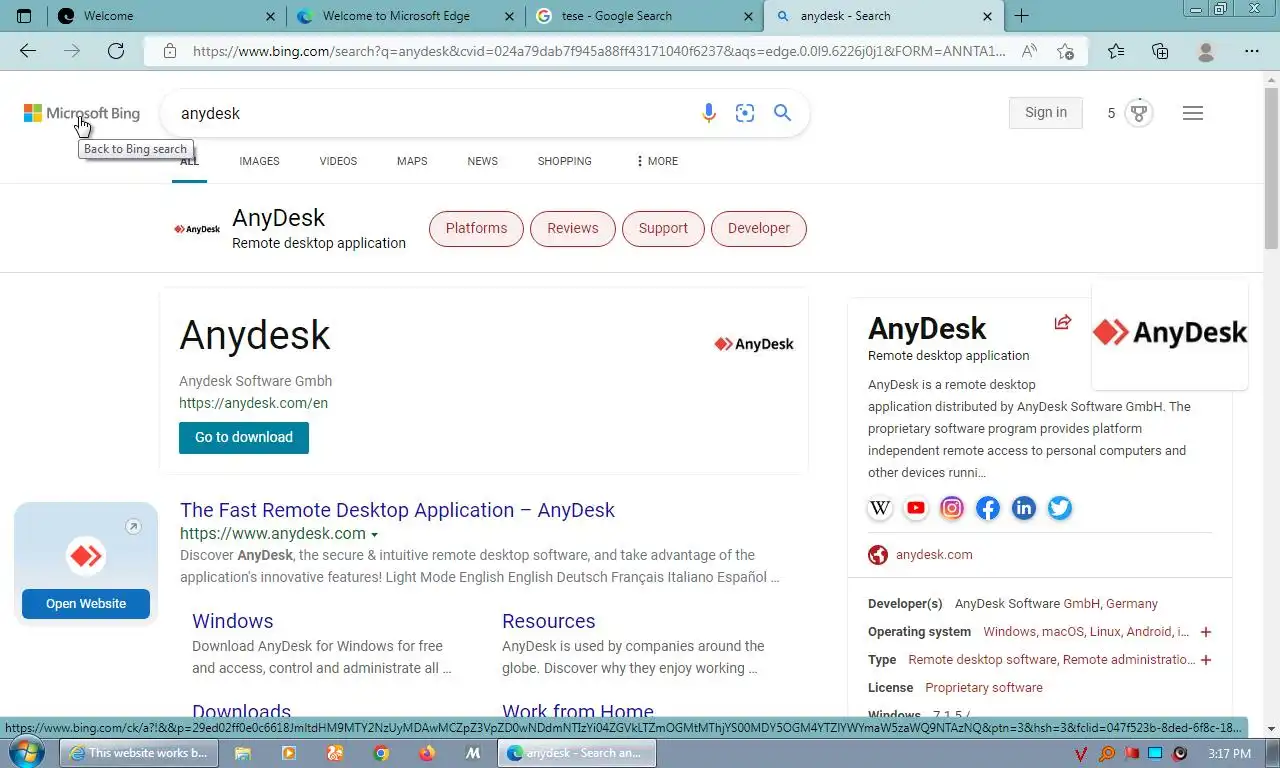
Task: Open the browser profile avatar
Action: coord(1206,51)
